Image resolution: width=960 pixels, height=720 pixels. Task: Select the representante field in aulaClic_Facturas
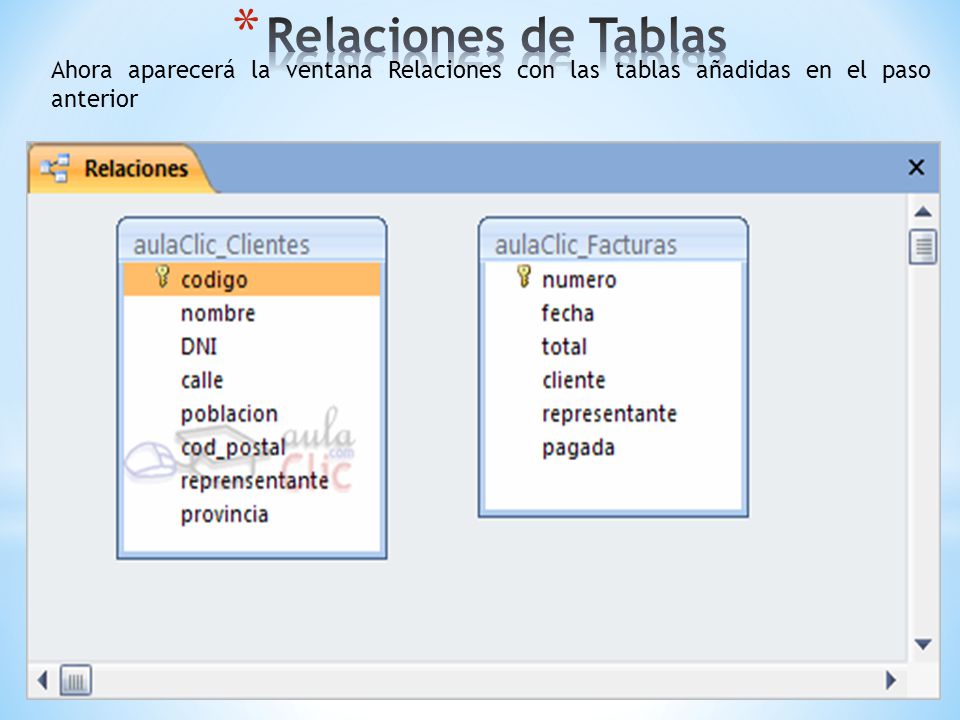[x=613, y=414]
